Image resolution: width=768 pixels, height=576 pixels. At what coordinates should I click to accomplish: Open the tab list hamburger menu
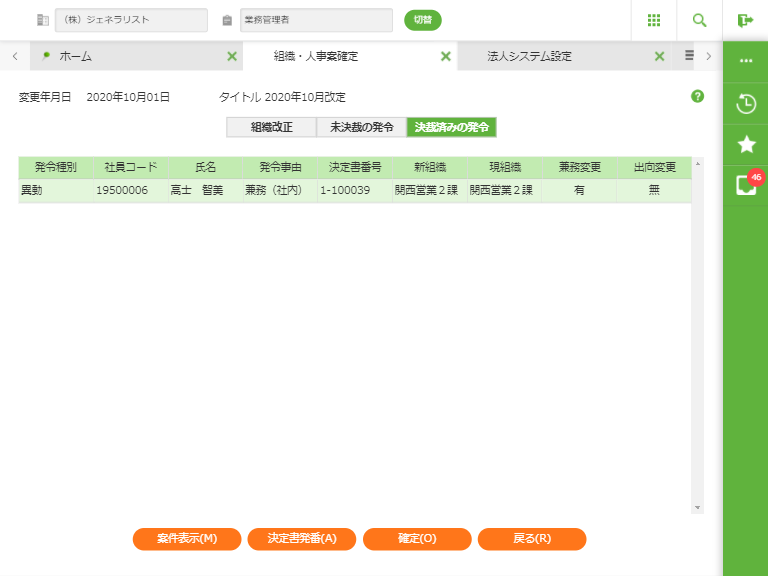click(689, 56)
